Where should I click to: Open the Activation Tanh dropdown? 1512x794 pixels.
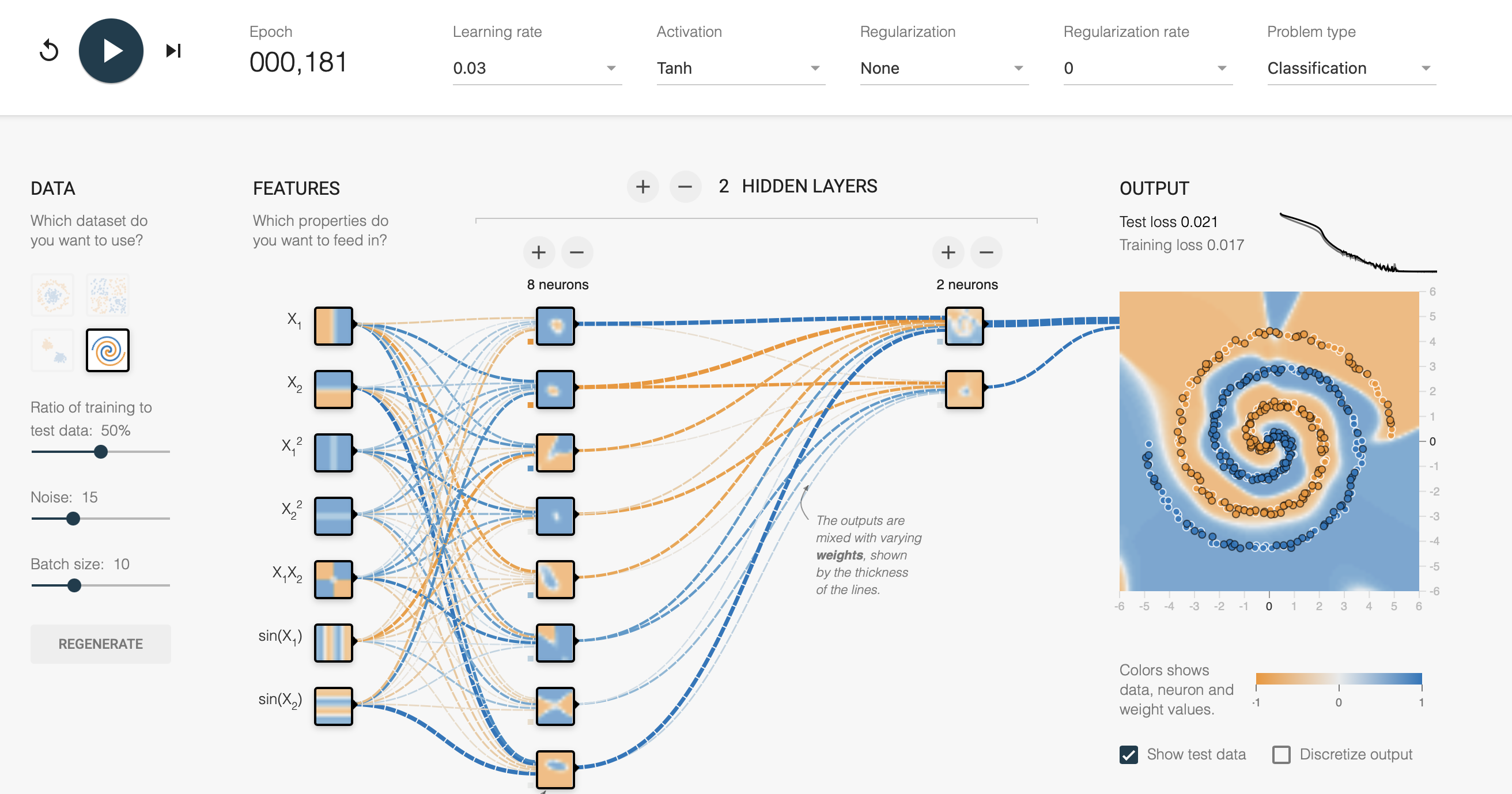coord(740,69)
